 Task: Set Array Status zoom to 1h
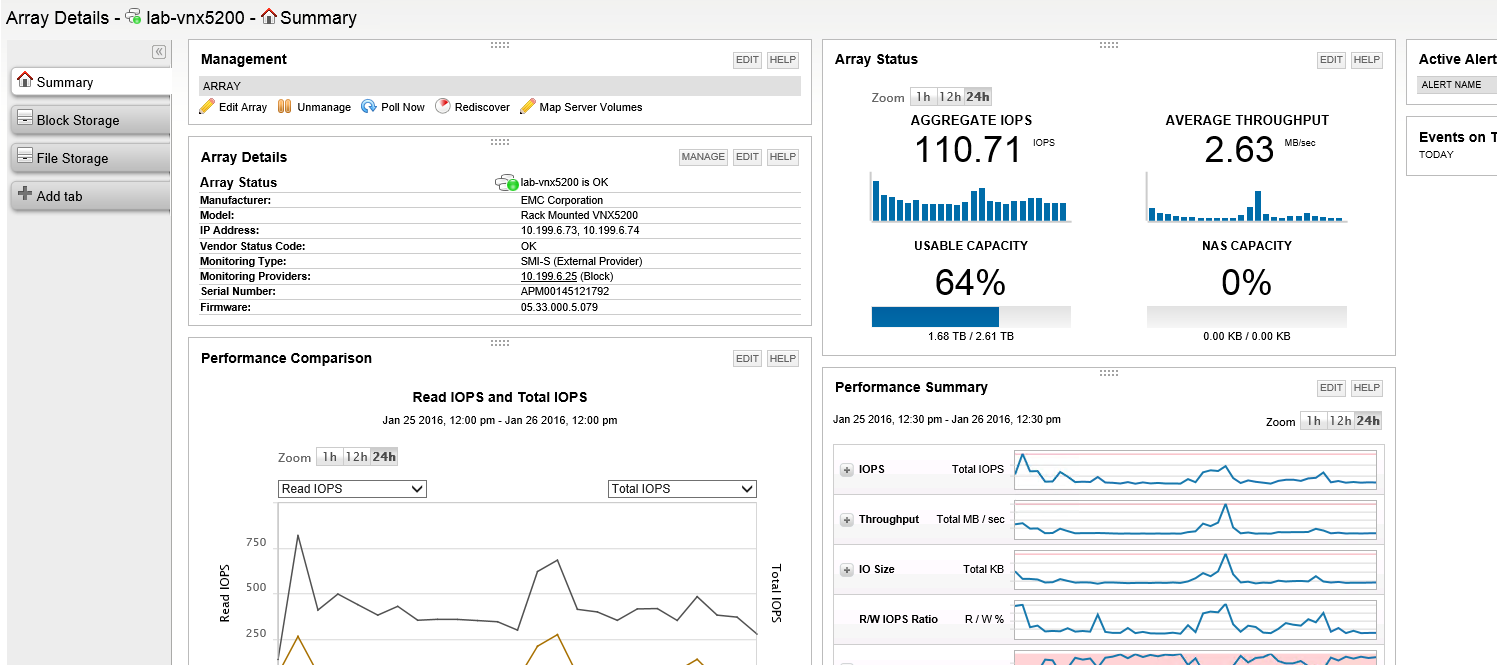click(923, 97)
